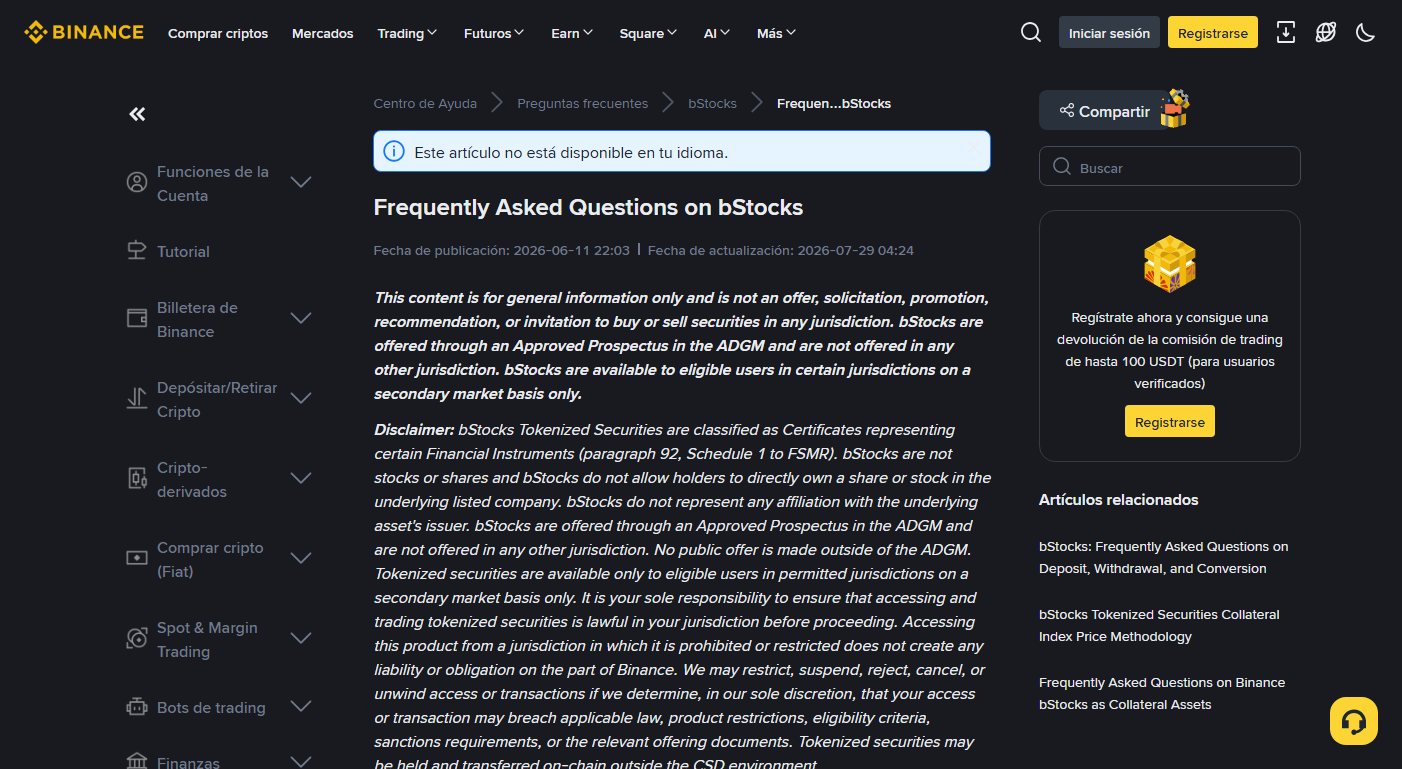Select the Spot & Margin Trading icon
This screenshot has width=1402, height=769.
137,639
